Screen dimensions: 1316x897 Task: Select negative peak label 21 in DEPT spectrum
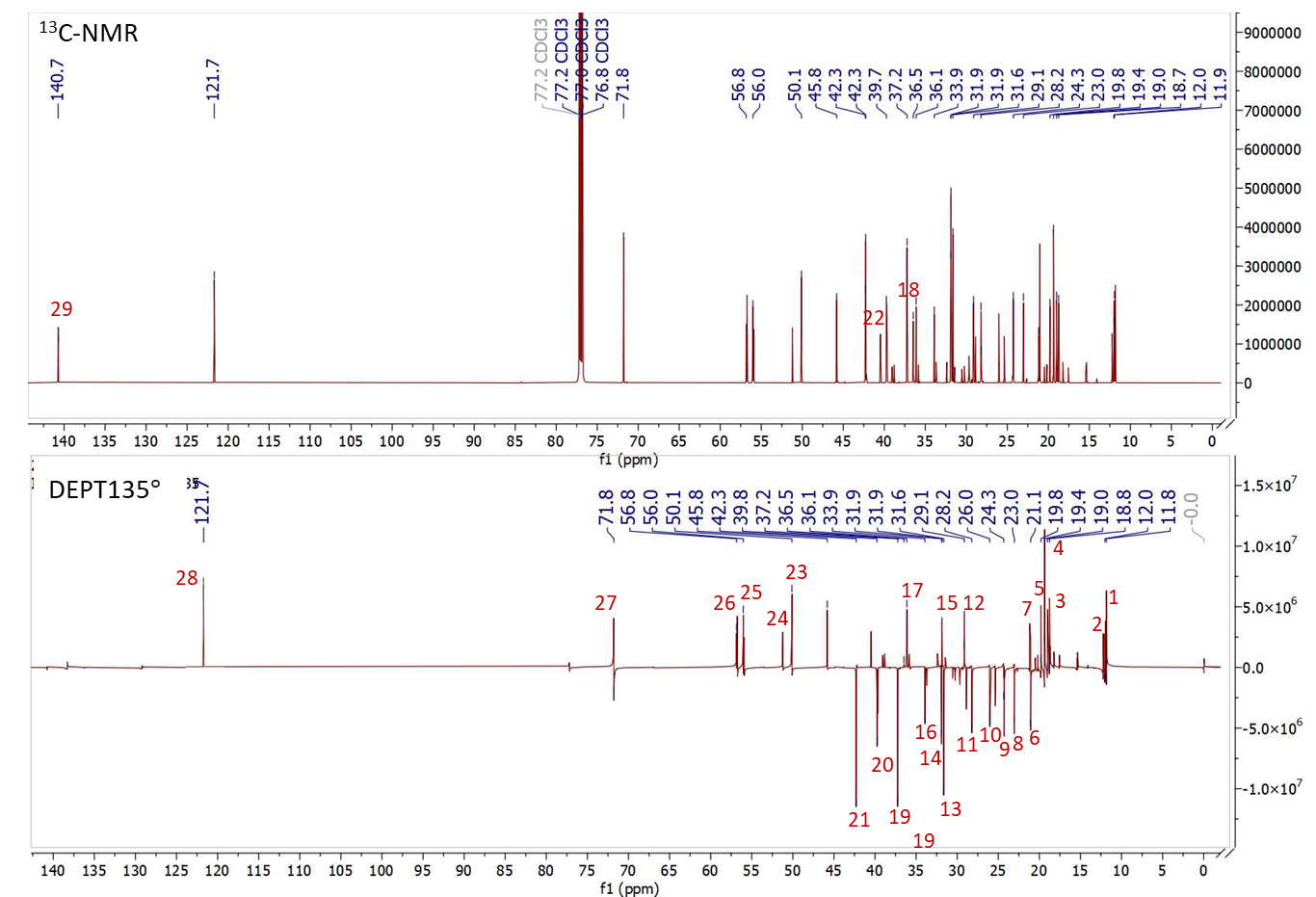click(x=859, y=820)
